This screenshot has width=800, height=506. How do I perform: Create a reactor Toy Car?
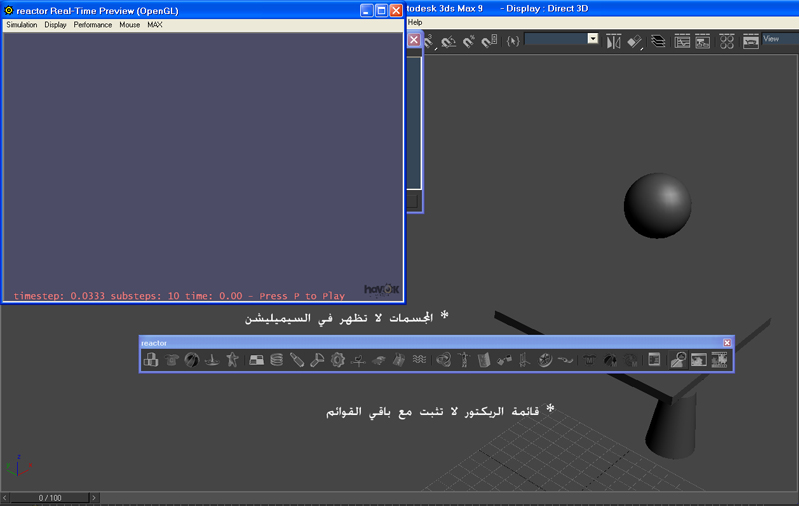click(379, 360)
